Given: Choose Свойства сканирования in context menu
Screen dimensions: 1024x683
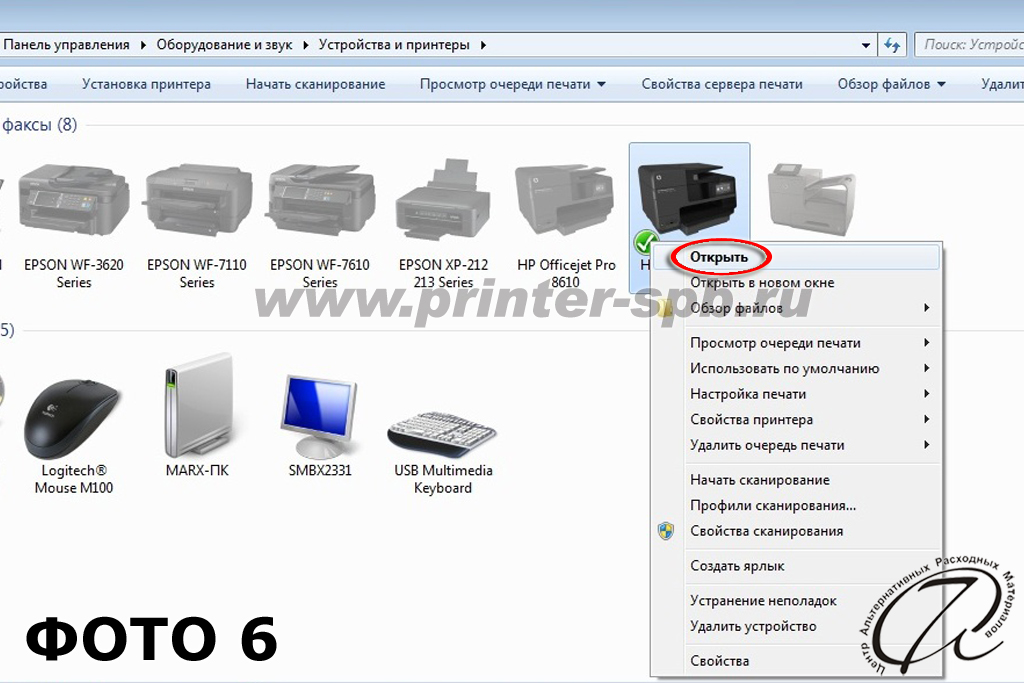Looking at the screenshot, I should point(795,531).
